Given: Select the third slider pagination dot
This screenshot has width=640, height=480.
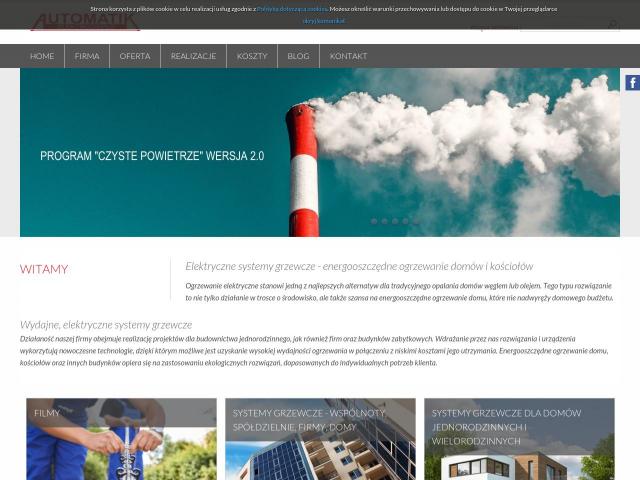Looking at the screenshot, I should tap(395, 221).
